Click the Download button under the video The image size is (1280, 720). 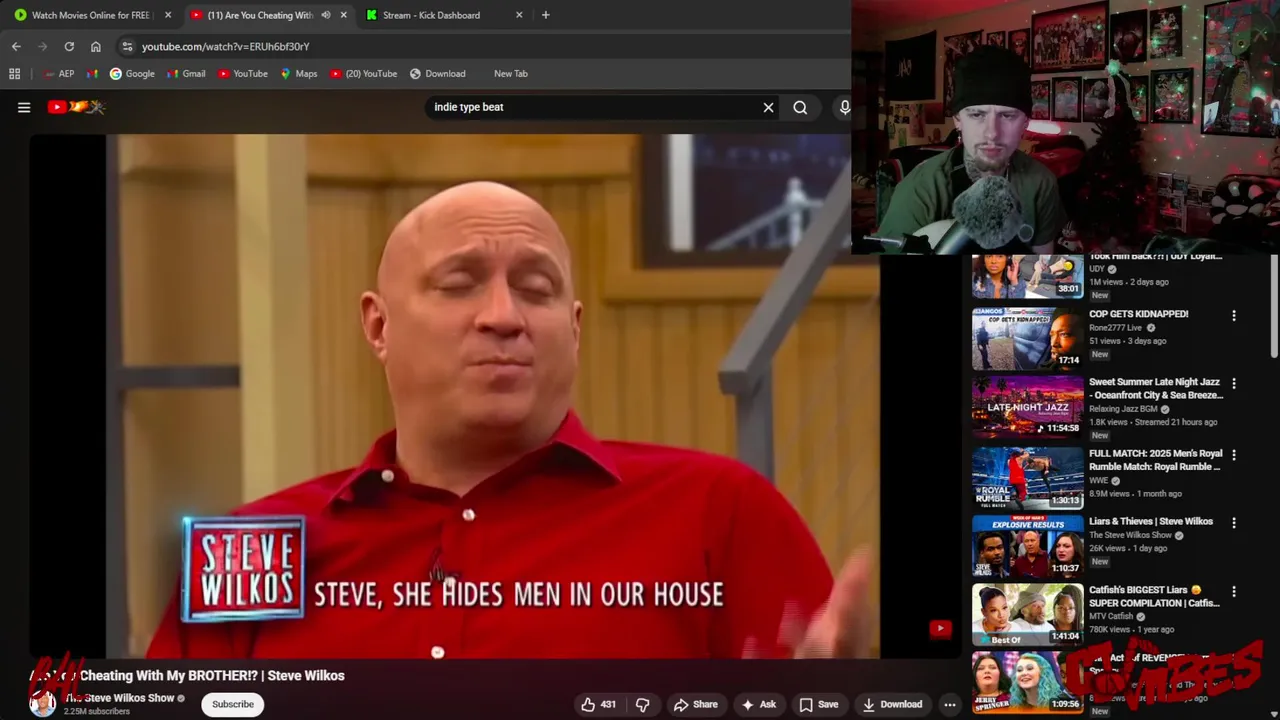point(892,704)
